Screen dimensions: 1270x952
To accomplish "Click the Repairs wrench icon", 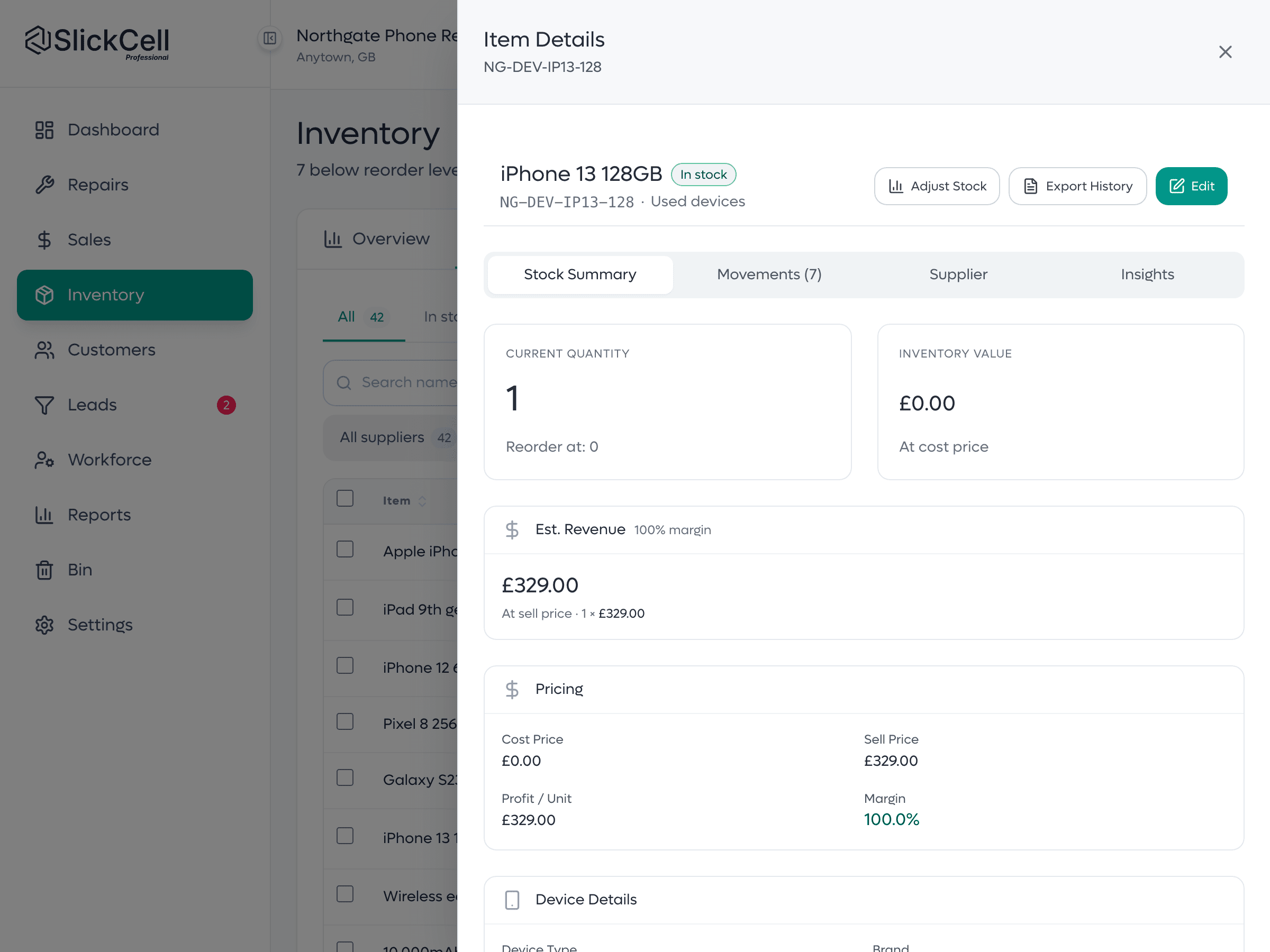I will 44,185.
